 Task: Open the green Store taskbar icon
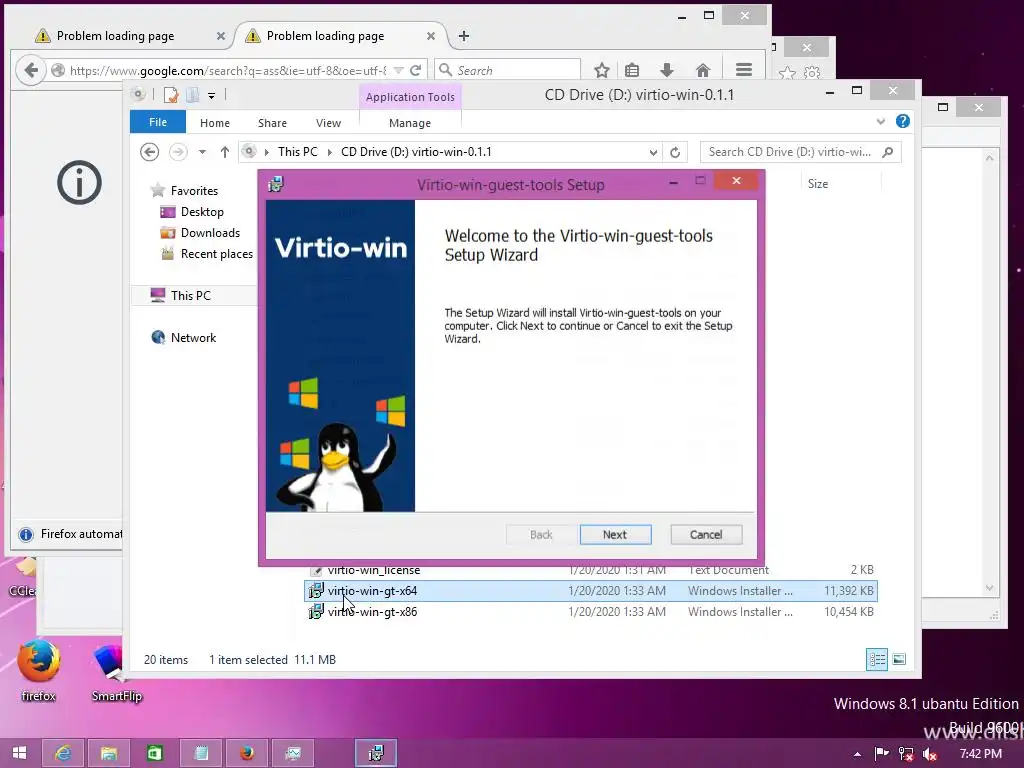click(155, 753)
